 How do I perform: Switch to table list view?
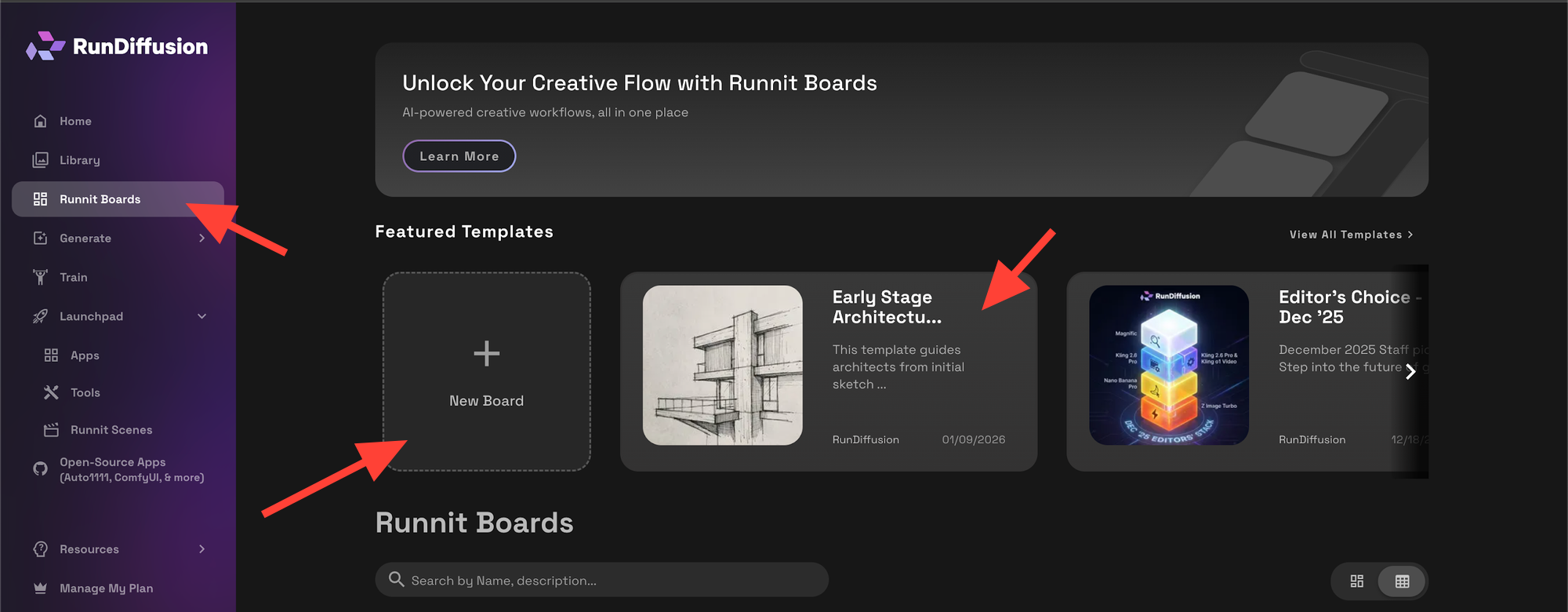point(1403,581)
